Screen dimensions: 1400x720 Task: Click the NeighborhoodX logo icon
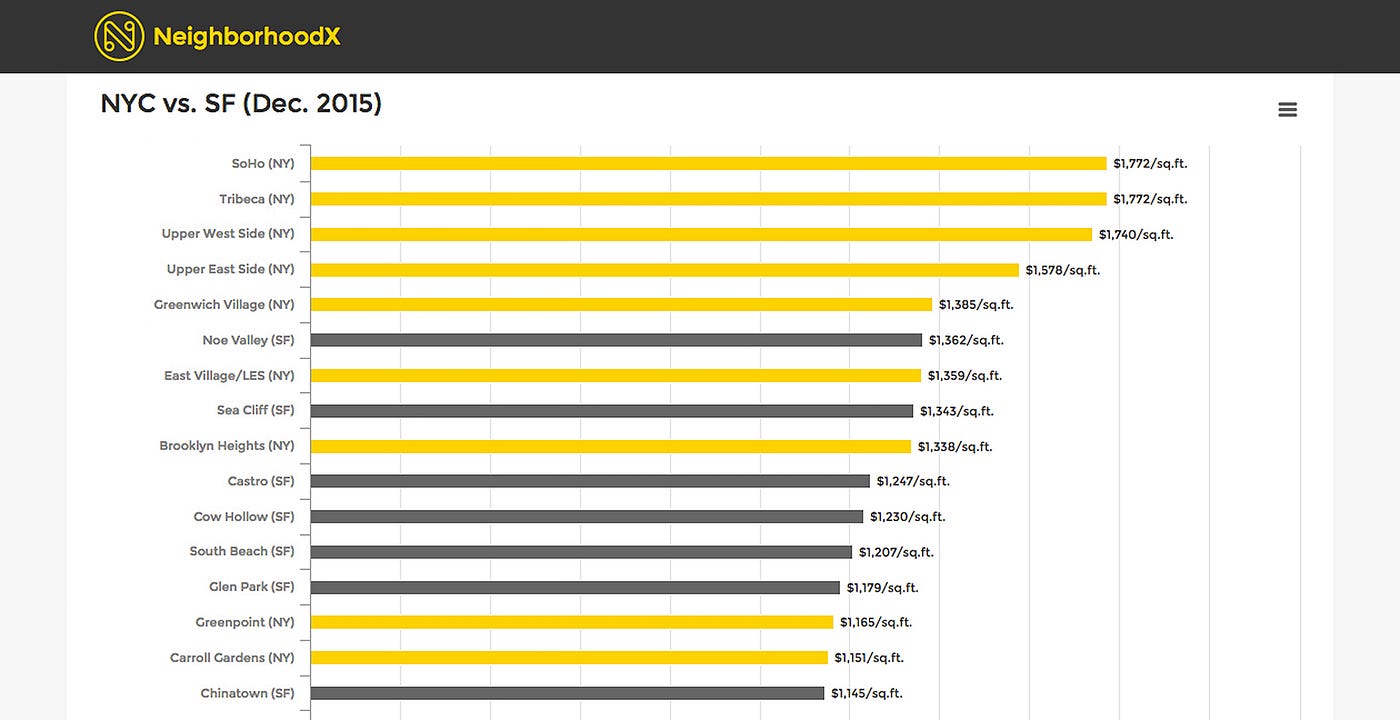tap(119, 36)
